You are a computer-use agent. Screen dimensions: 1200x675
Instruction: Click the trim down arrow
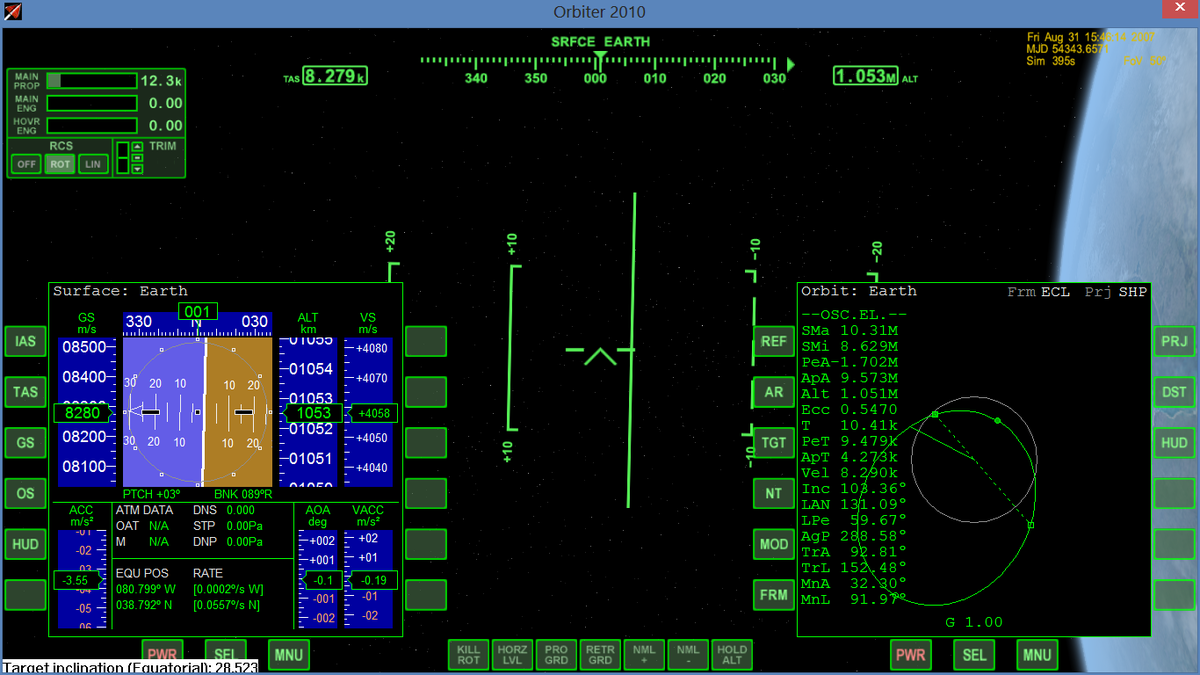coord(137,169)
